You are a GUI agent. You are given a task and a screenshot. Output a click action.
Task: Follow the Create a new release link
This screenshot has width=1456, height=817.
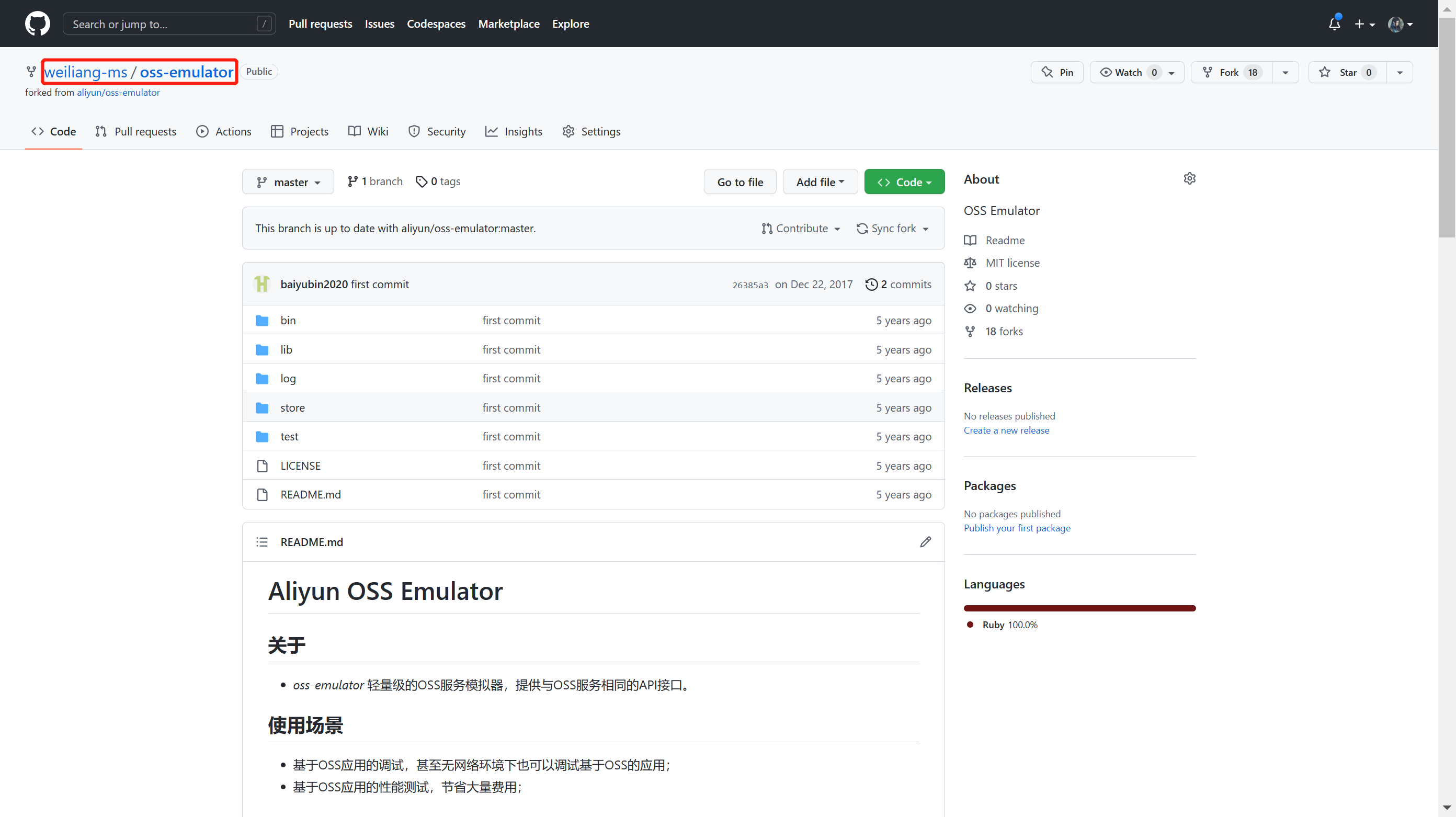click(x=1006, y=430)
